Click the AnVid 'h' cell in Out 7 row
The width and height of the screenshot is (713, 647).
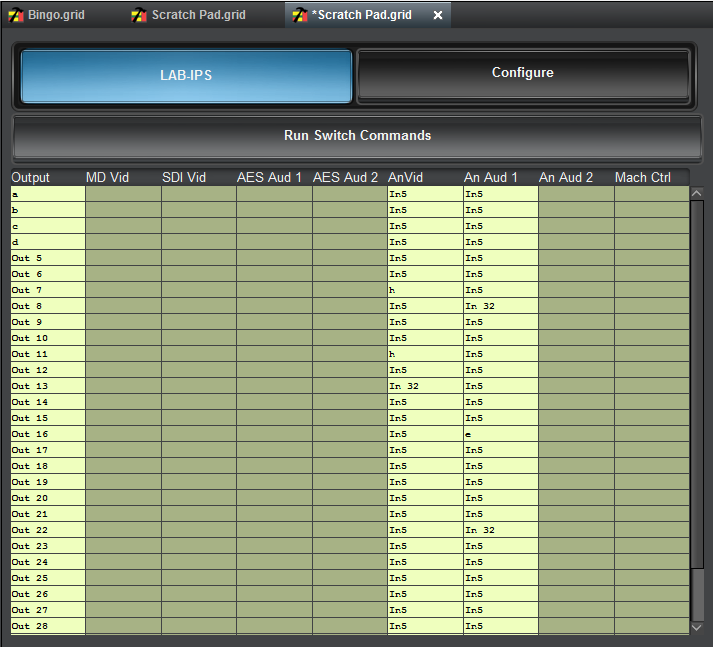click(425, 290)
